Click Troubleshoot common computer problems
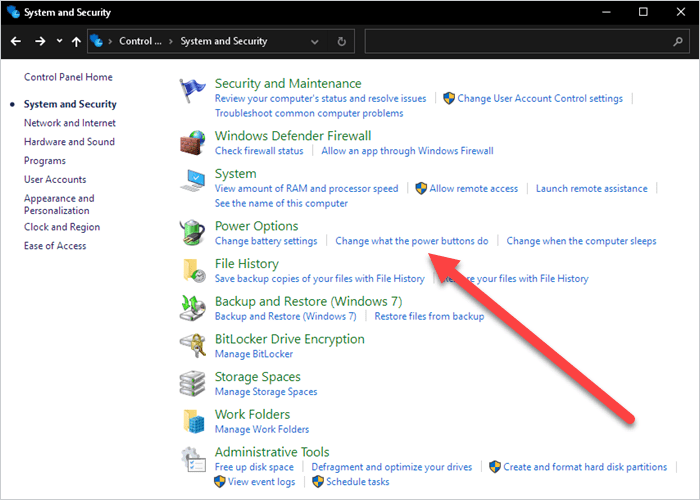 (309, 113)
